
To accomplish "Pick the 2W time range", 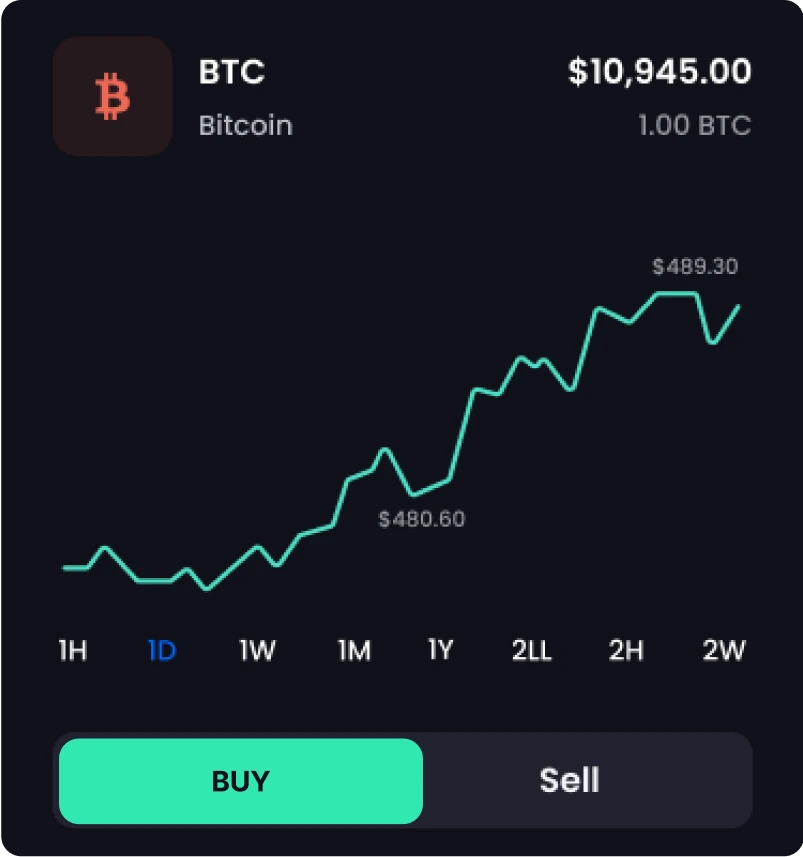I will point(723,651).
